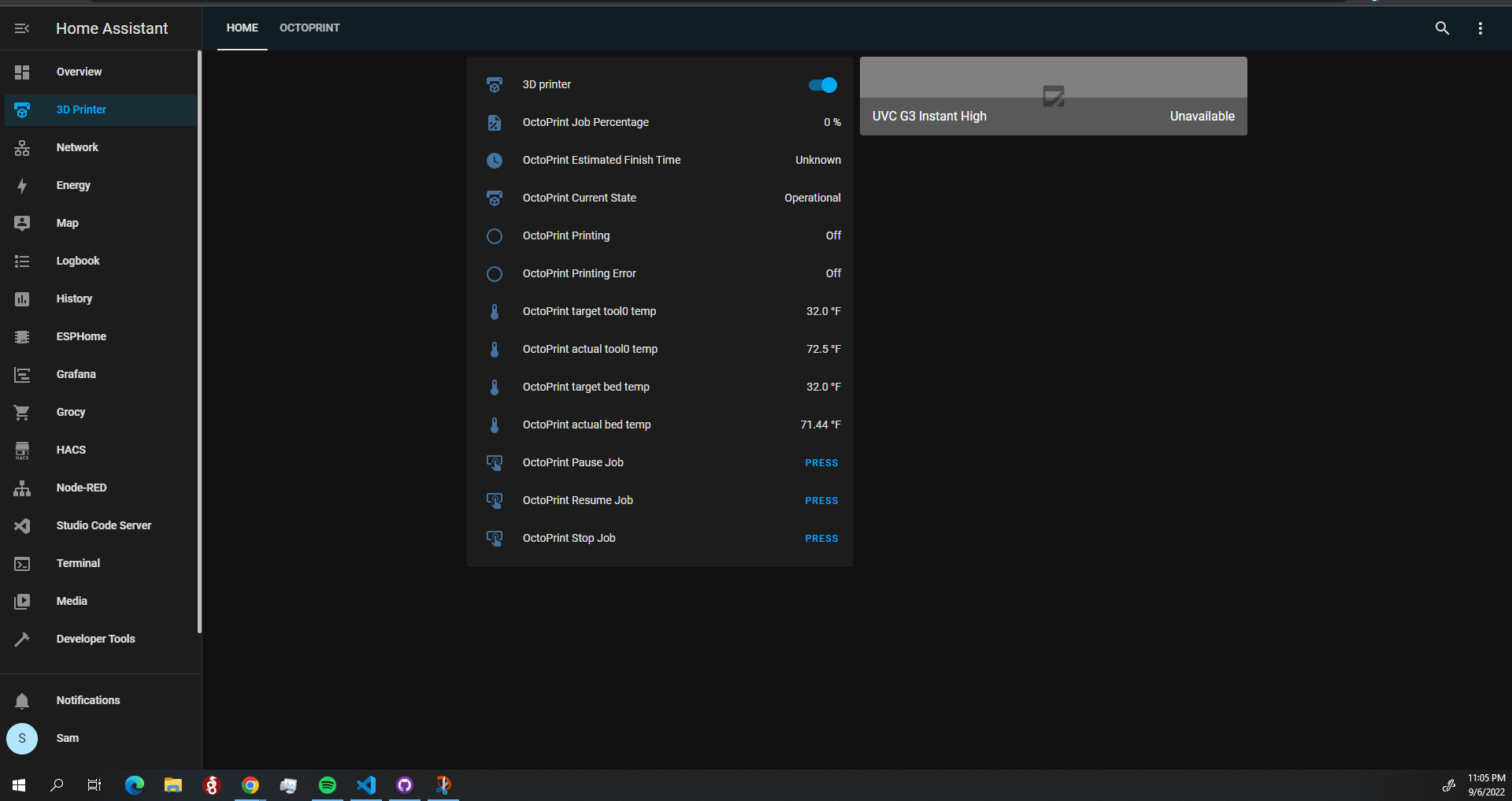Click the OctoPrint Estimated Finish Time clock icon
1512x801 pixels.
[x=495, y=161]
